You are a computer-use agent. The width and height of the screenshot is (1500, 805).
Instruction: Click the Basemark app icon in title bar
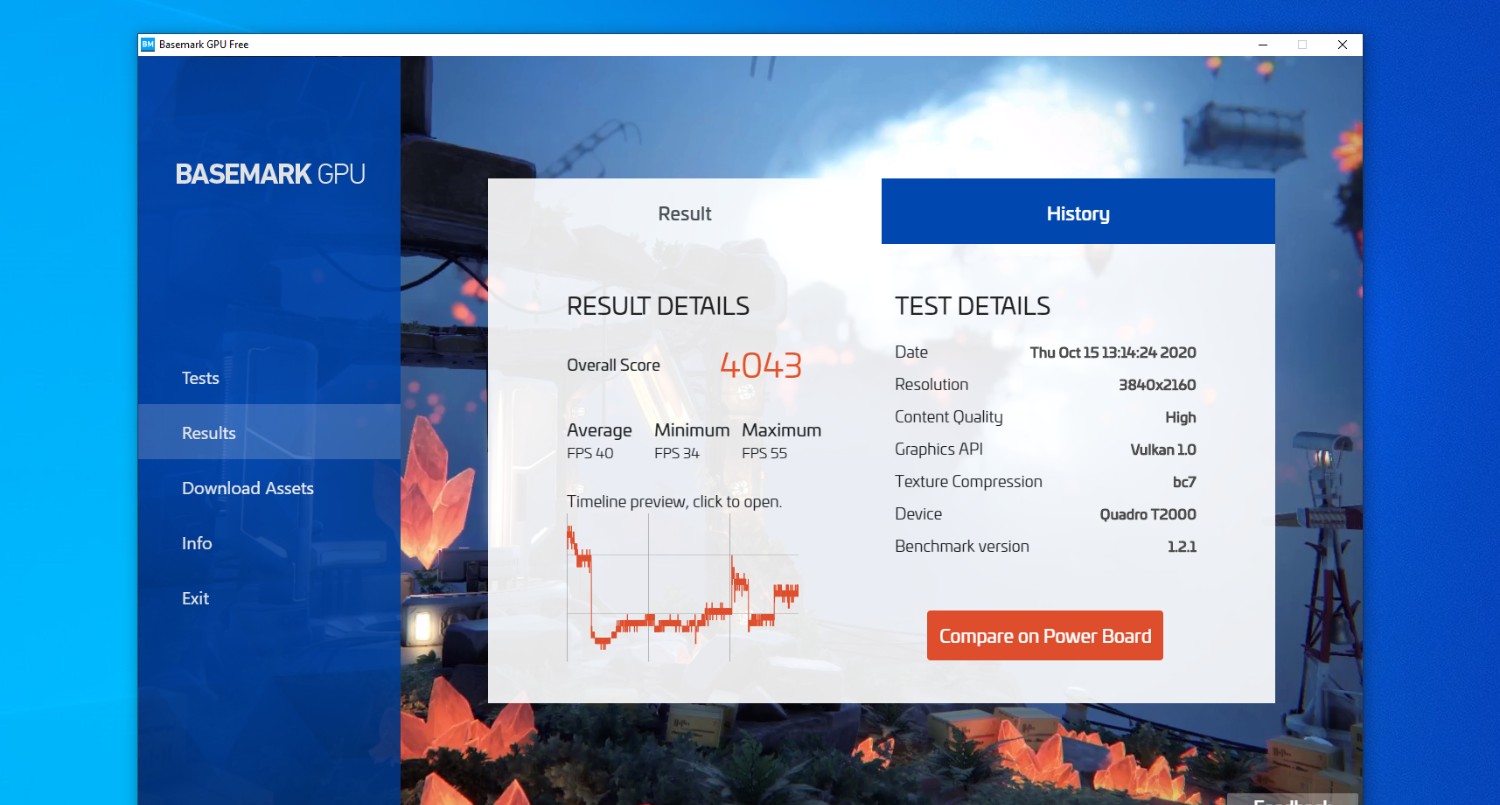(148, 45)
